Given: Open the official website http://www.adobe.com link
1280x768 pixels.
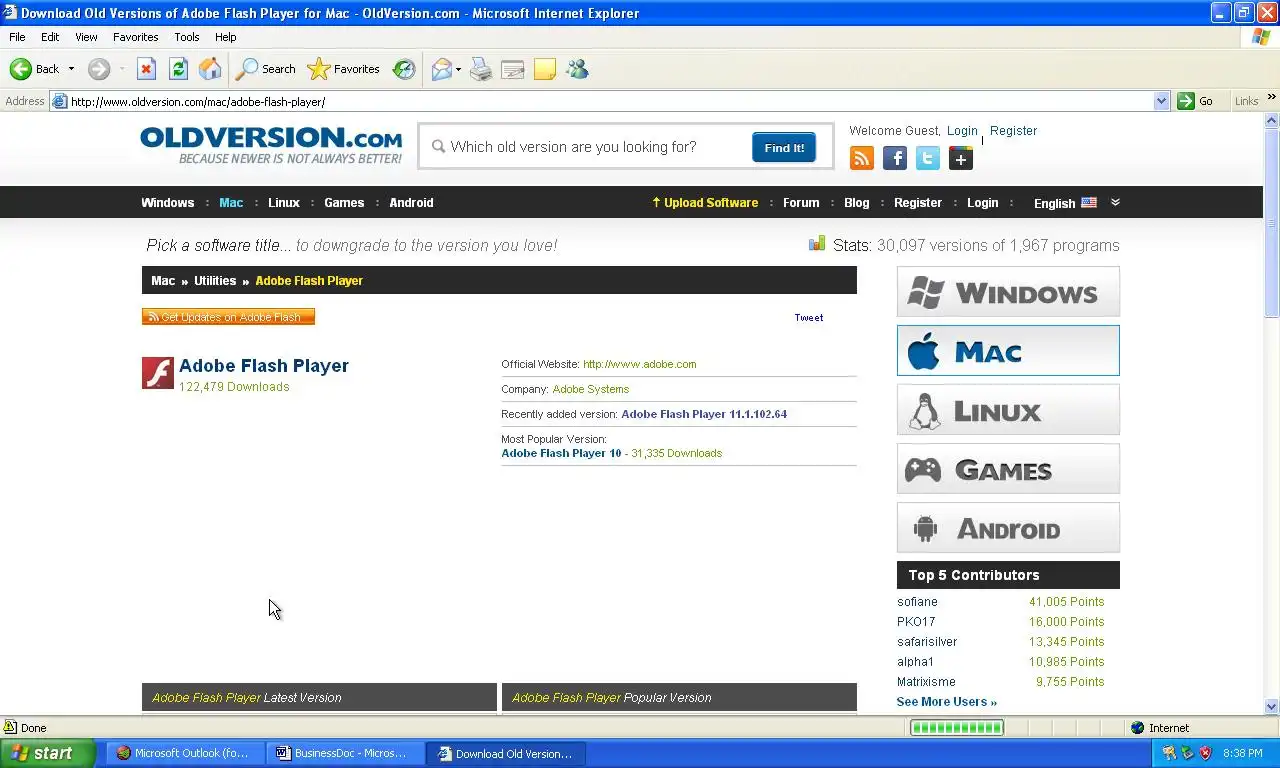Looking at the screenshot, I should [x=640, y=364].
